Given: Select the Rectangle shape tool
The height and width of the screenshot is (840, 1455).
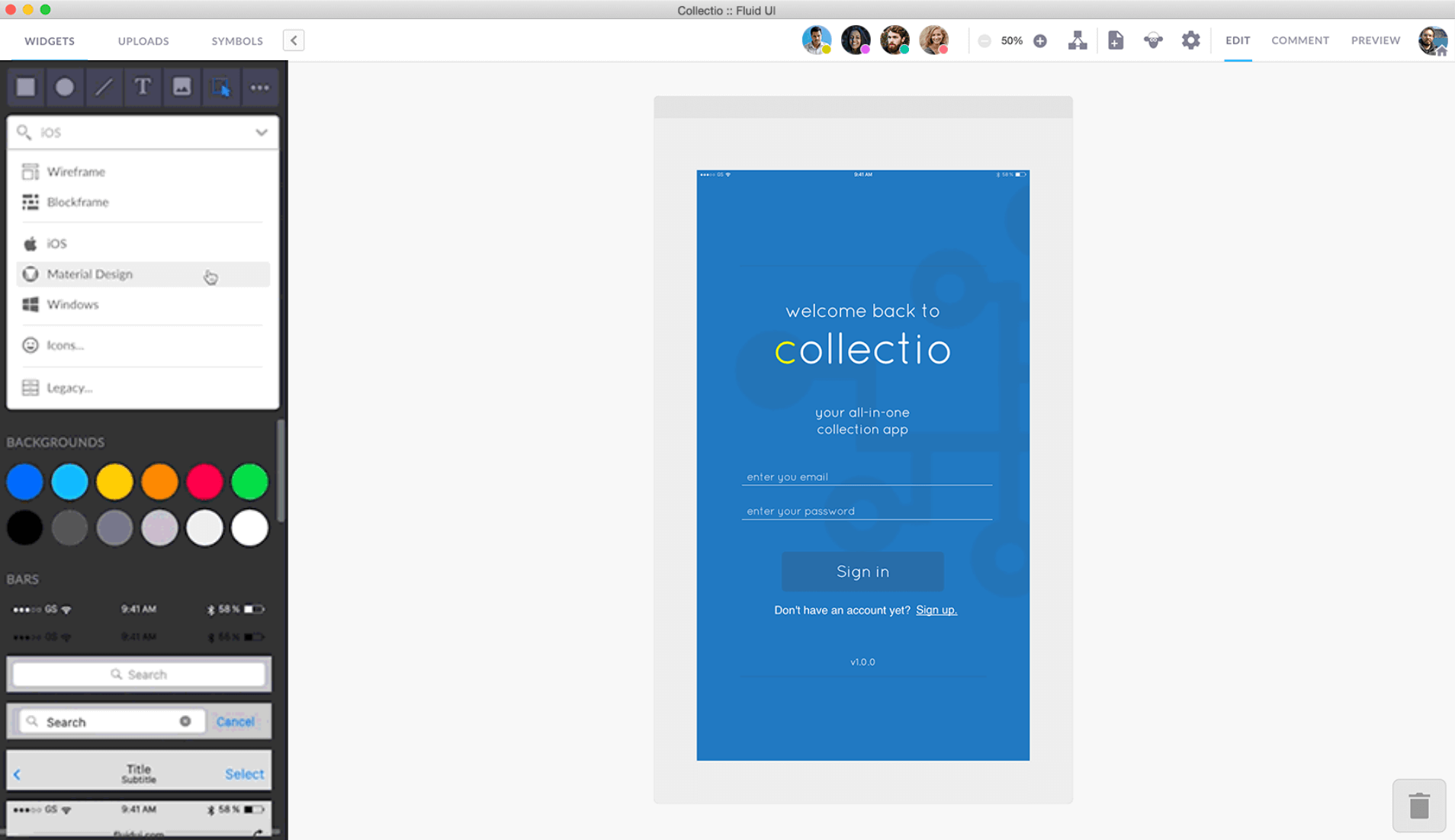Looking at the screenshot, I should tap(26, 87).
